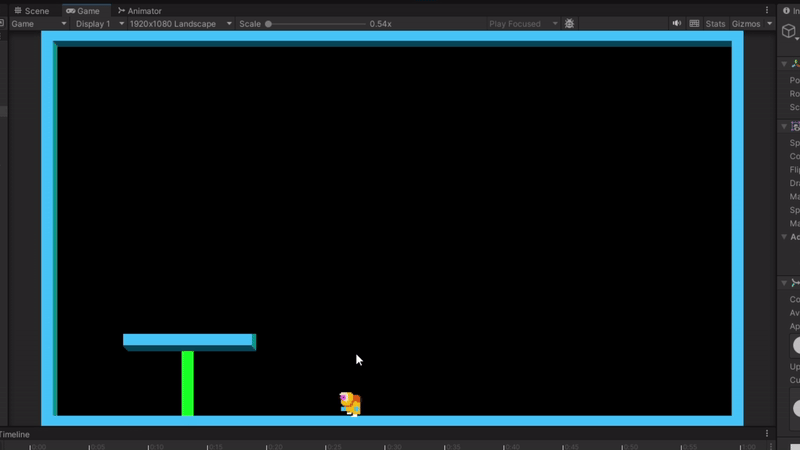800x450 pixels.
Task: Click the blue floating platform
Action: pyautogui.click(x=189, y=342)
